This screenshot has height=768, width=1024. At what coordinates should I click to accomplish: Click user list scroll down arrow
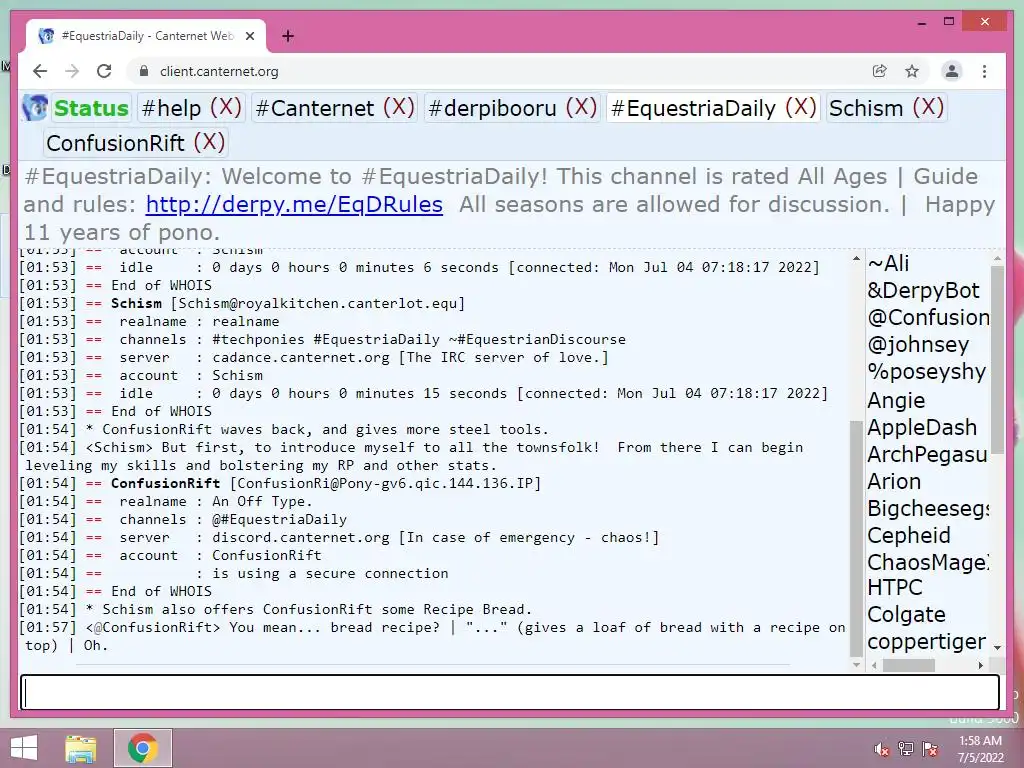coord(997,647)
